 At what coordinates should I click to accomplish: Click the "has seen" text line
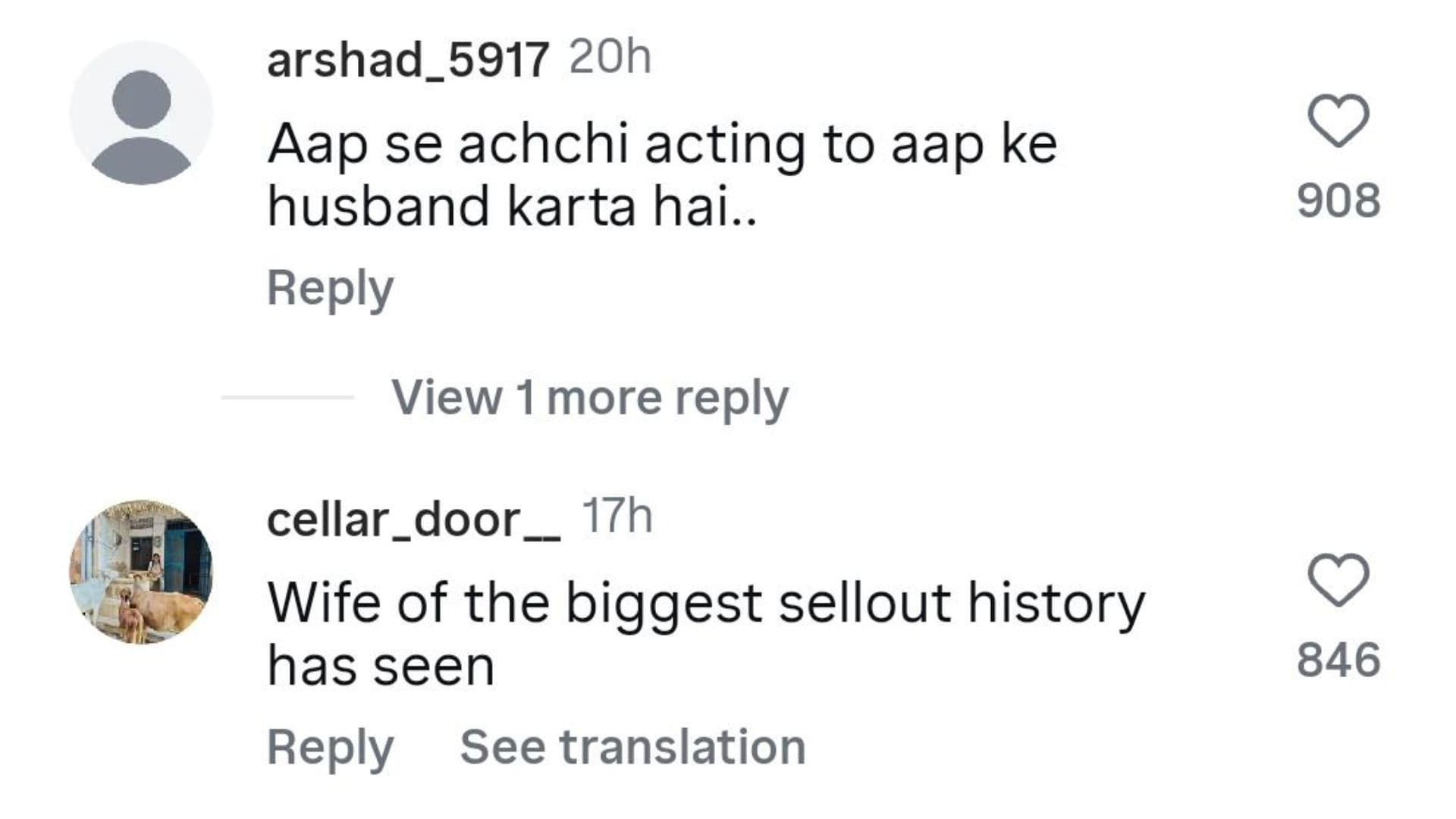381,667
